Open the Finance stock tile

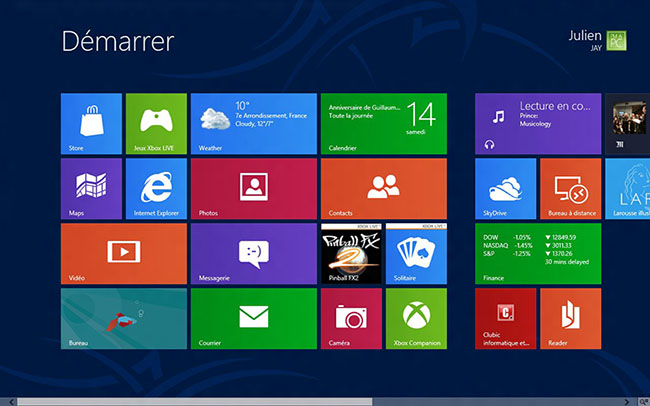[538, 254]
